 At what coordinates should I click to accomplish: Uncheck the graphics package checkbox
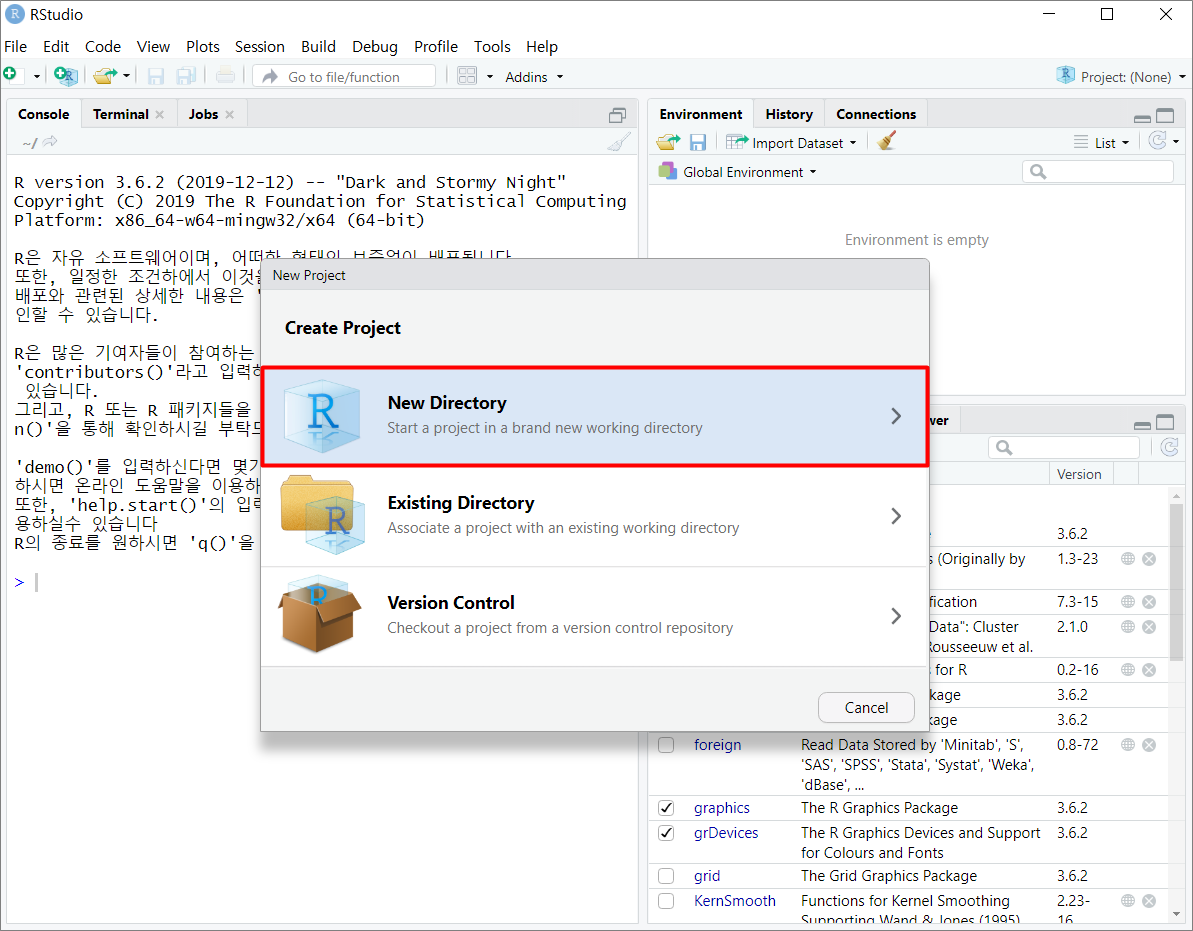[x=666, y=808]
